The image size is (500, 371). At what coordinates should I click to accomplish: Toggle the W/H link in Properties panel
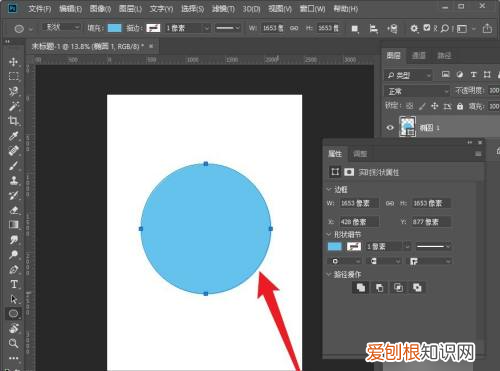pos(390,203)
